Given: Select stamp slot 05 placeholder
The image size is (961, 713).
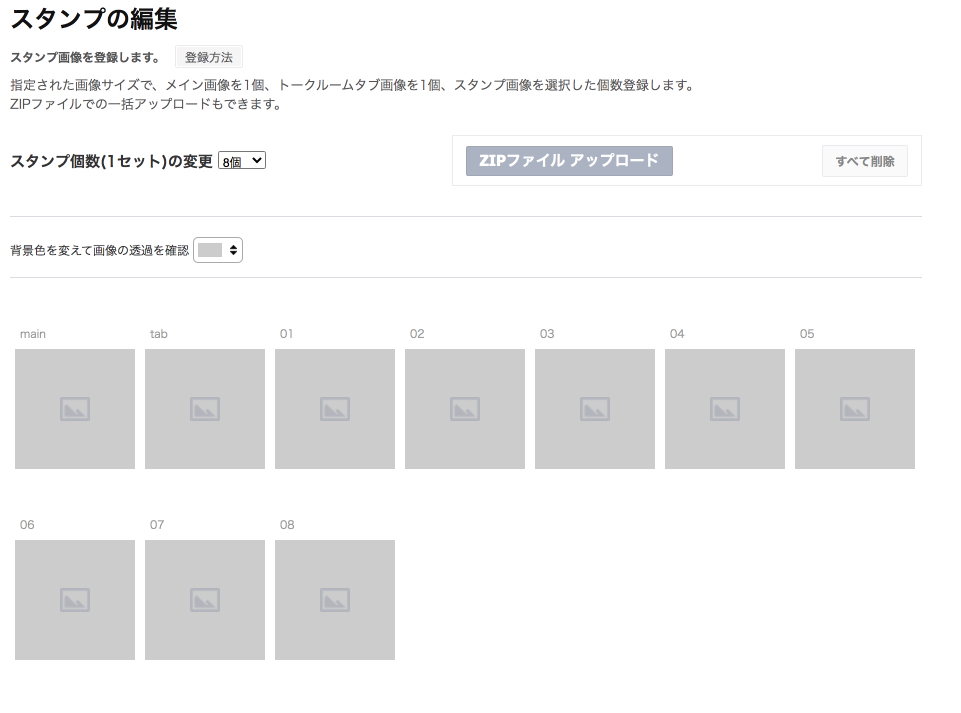Looking at the screenshot, I should [x=854, y=409].
